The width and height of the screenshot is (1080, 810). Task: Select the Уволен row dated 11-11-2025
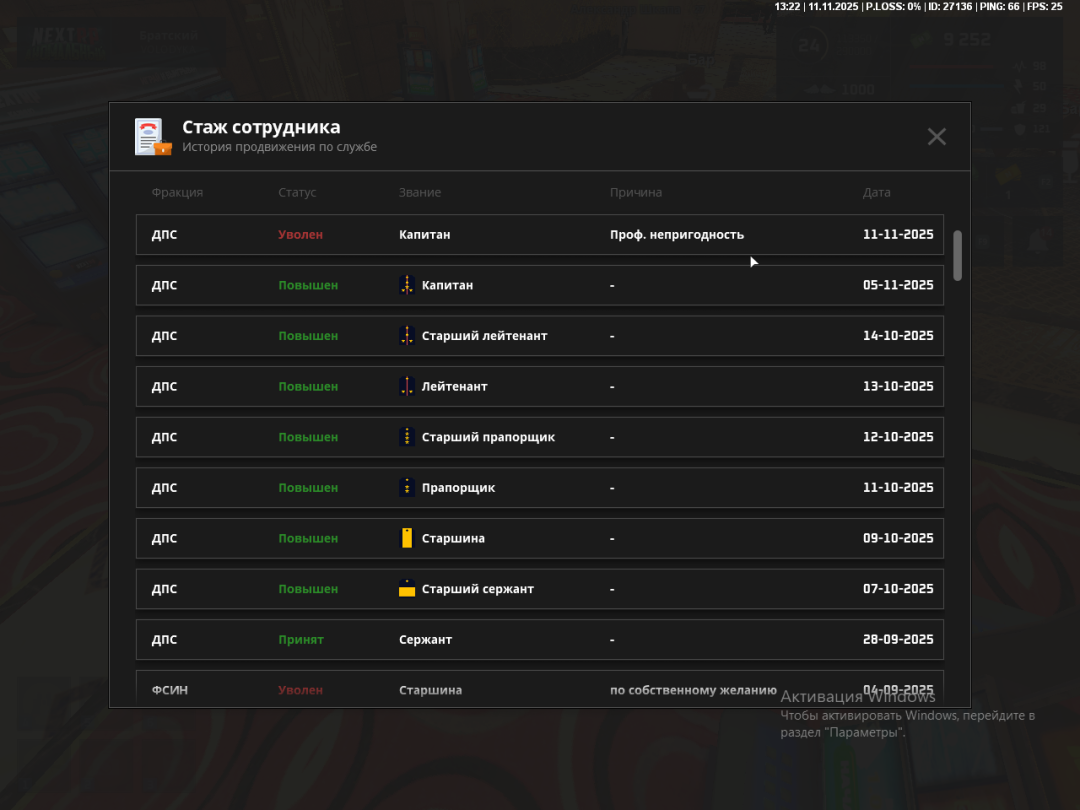click(x=539, y=235)
